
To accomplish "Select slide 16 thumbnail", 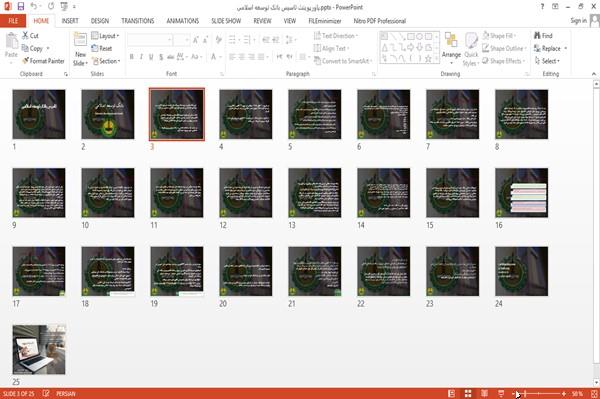I will pyautogui.click(x=521, y=193).
